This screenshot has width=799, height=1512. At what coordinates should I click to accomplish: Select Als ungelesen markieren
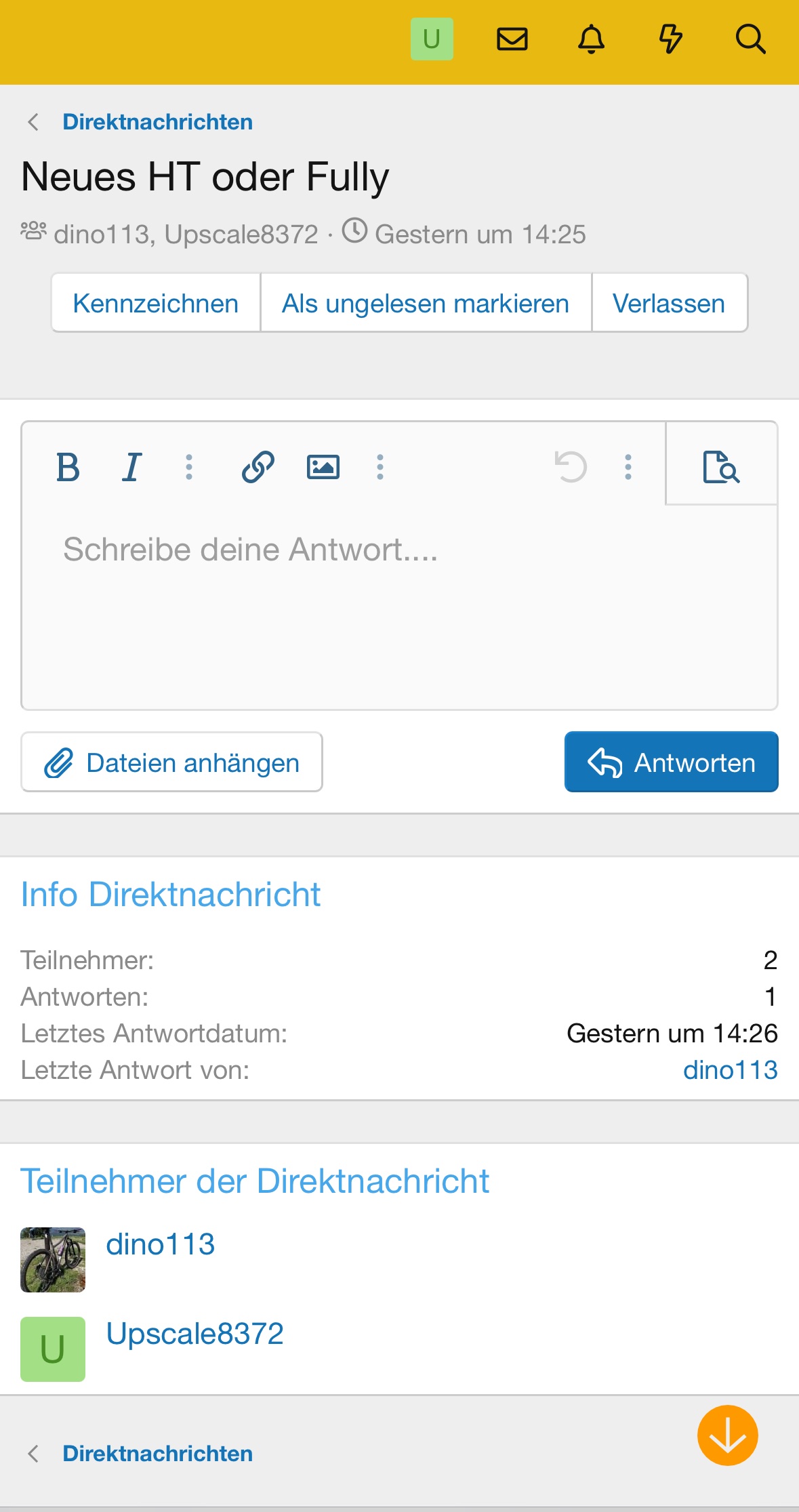(x=426, y=303)
